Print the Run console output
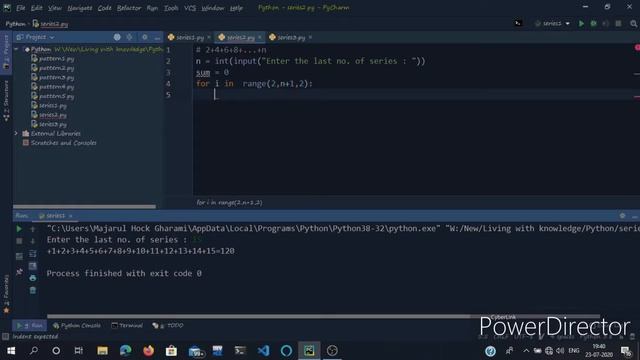640x360 pixels. (x=33, y=278)
